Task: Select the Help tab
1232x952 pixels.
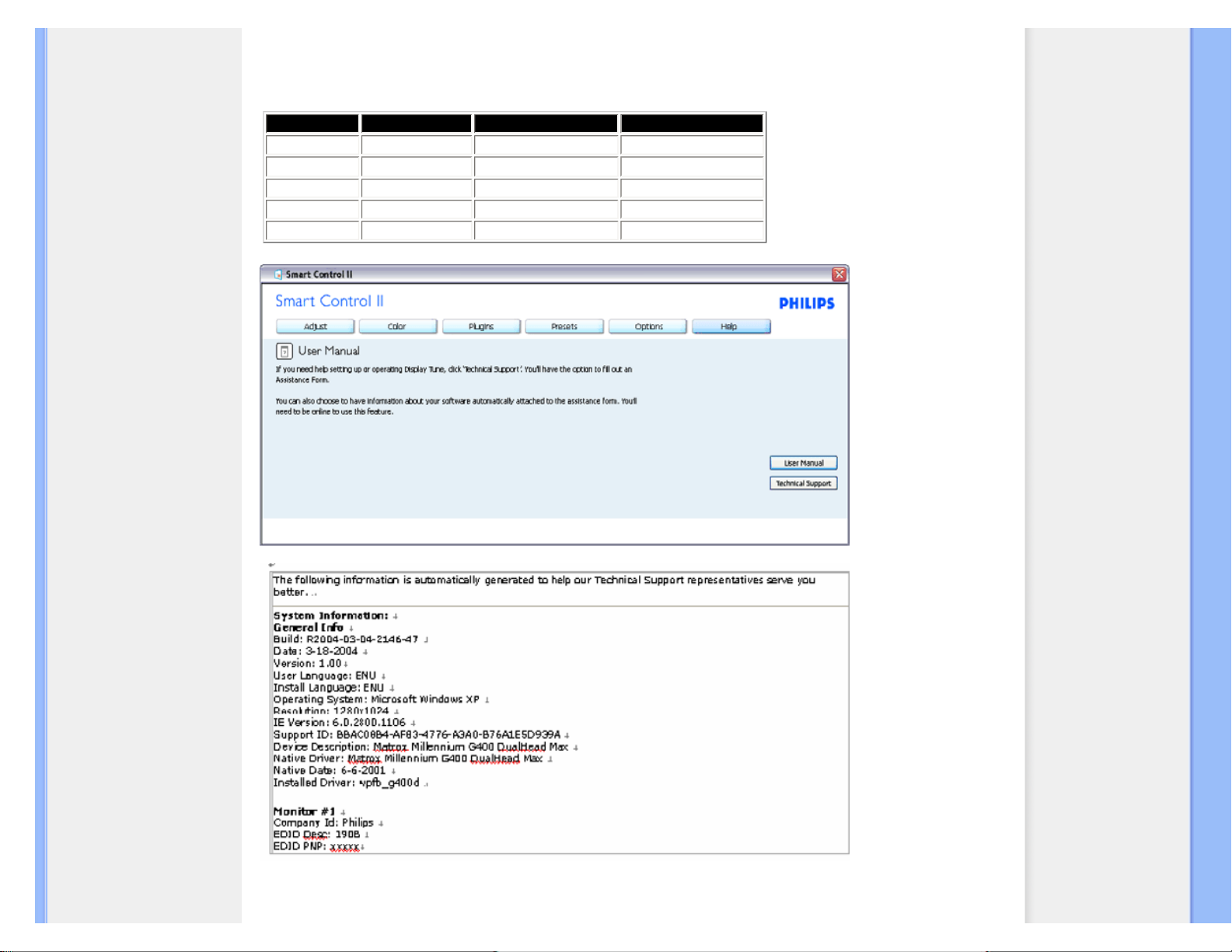Action: pyautogui.click(x=731, y=326)
